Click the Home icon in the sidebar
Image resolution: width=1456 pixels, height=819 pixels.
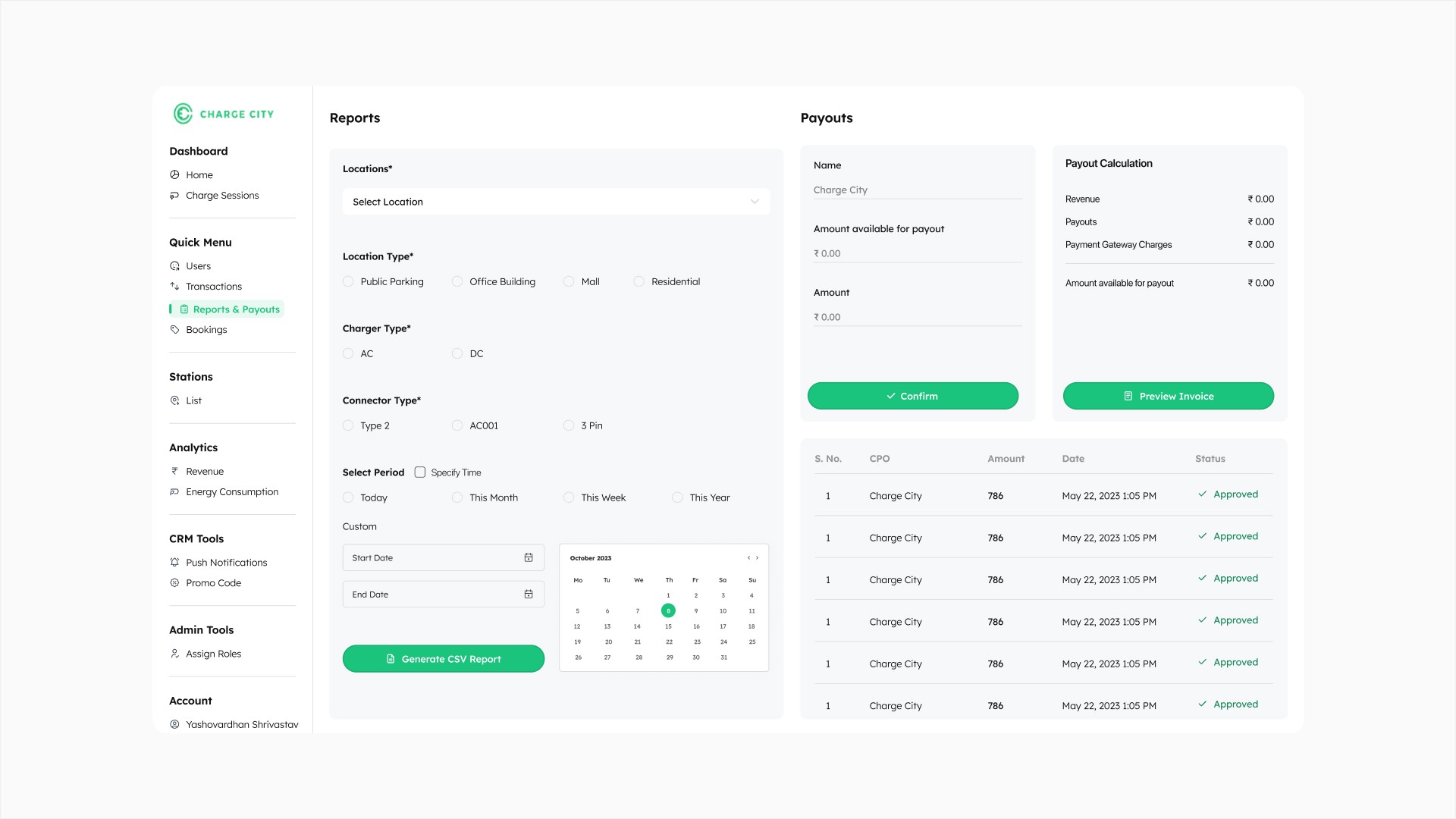tap(174, 174)
